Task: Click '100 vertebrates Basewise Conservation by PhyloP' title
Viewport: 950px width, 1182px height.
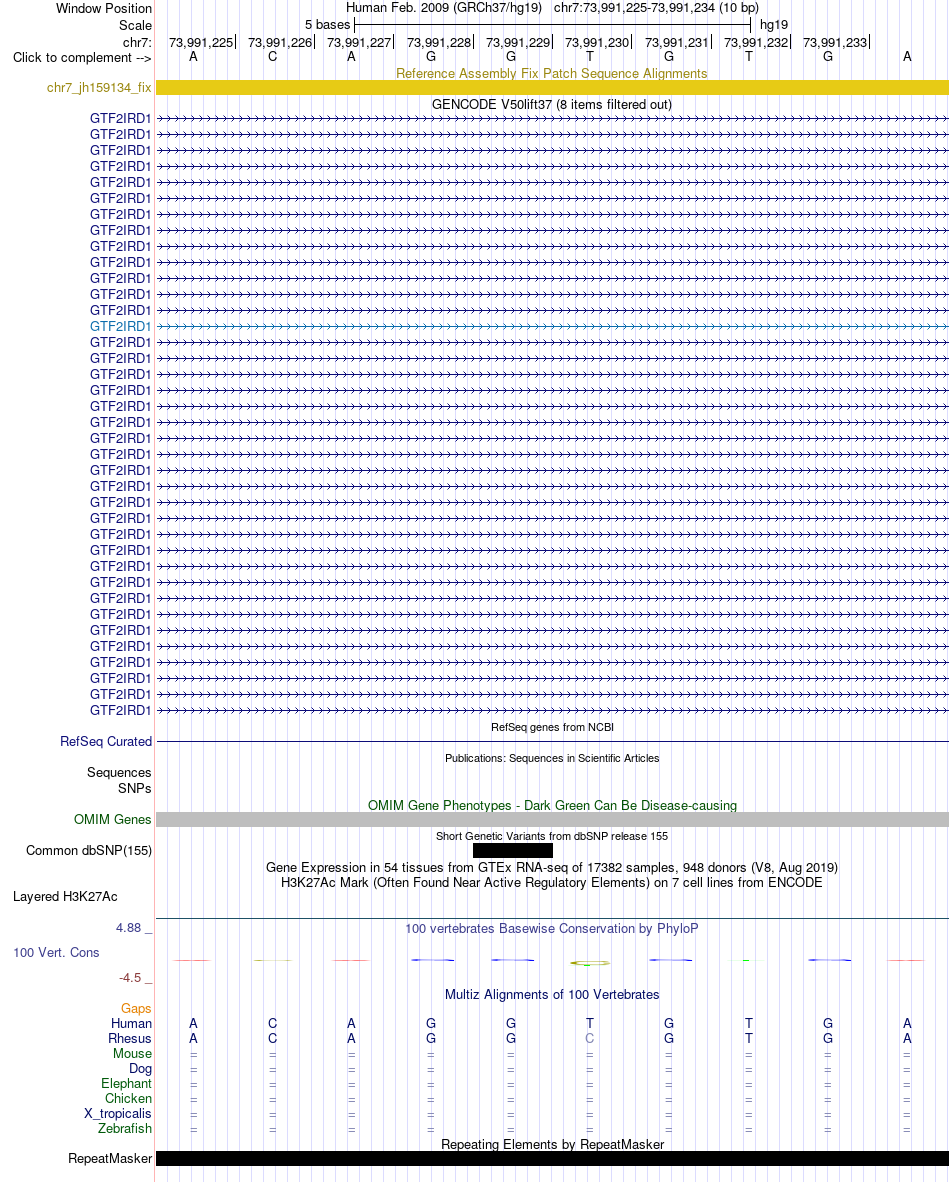Action: (x=552, y=929)
